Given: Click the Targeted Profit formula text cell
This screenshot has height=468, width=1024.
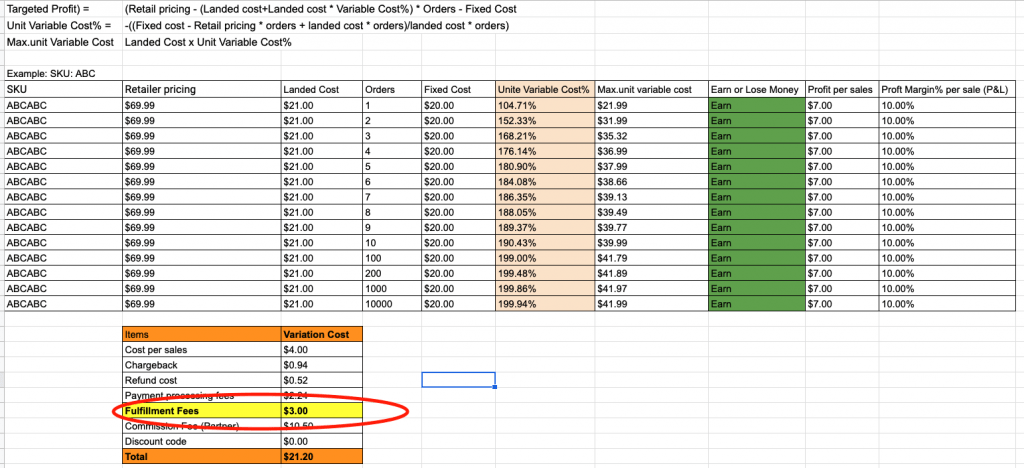Looking at the screenshot, I should (x=320, y=10).
